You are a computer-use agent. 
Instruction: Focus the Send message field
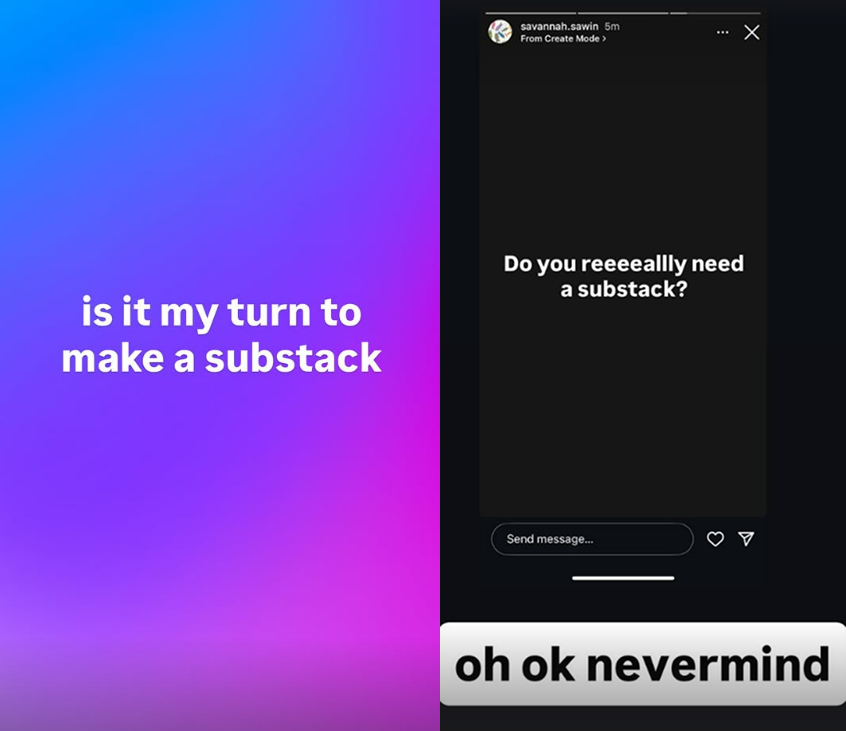click(592, 539)
